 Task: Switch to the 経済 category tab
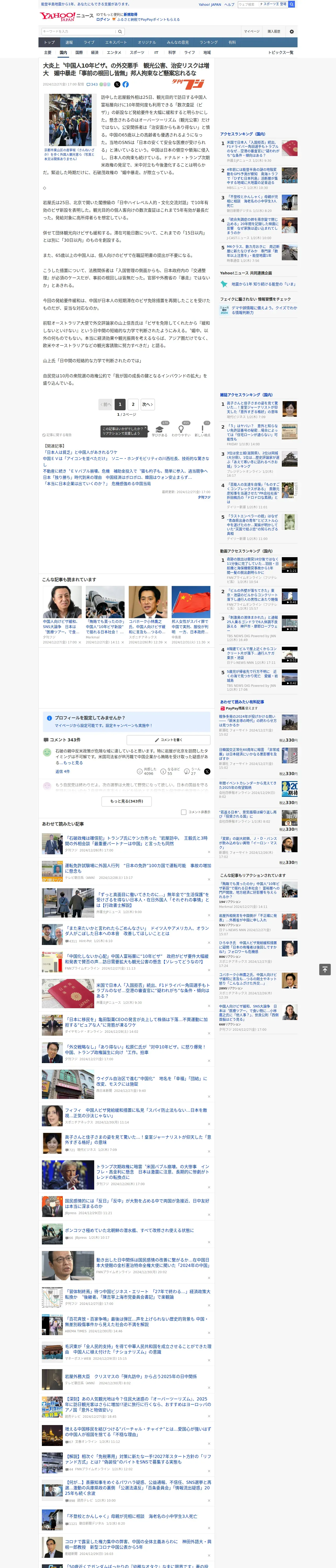[x=94, y=52]
